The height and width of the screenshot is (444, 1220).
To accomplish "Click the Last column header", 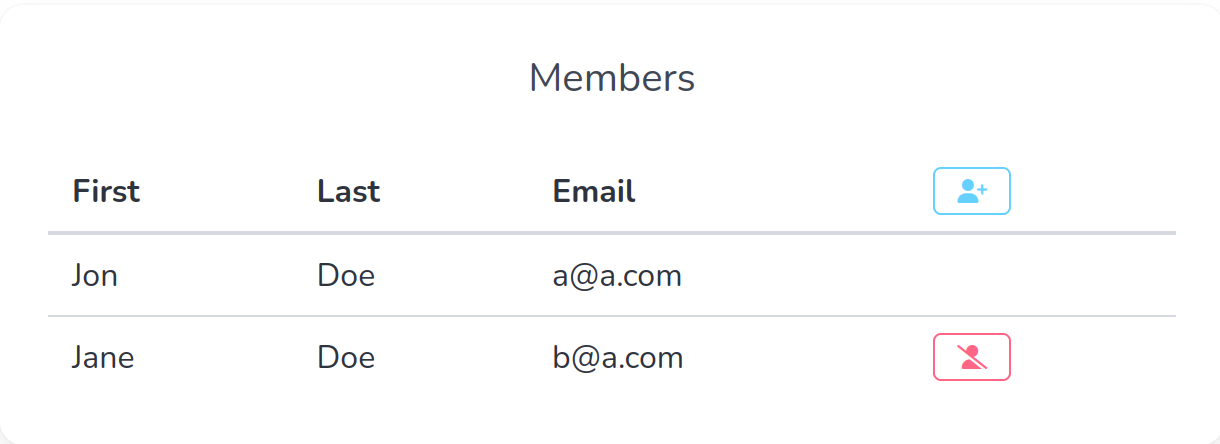I will coord(348,191).
